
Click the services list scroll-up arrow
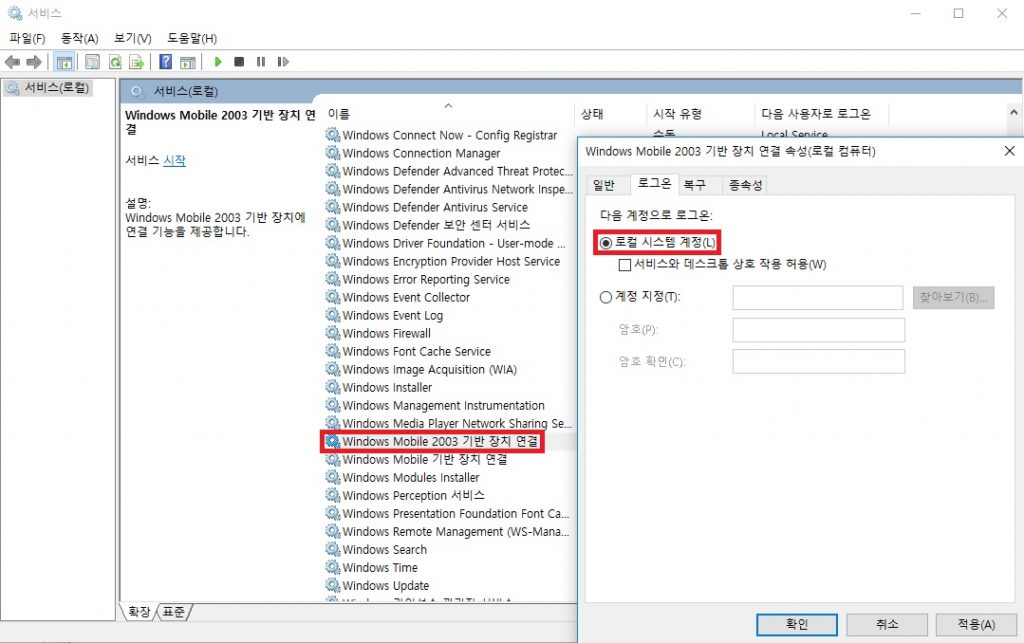(1014, 112)
